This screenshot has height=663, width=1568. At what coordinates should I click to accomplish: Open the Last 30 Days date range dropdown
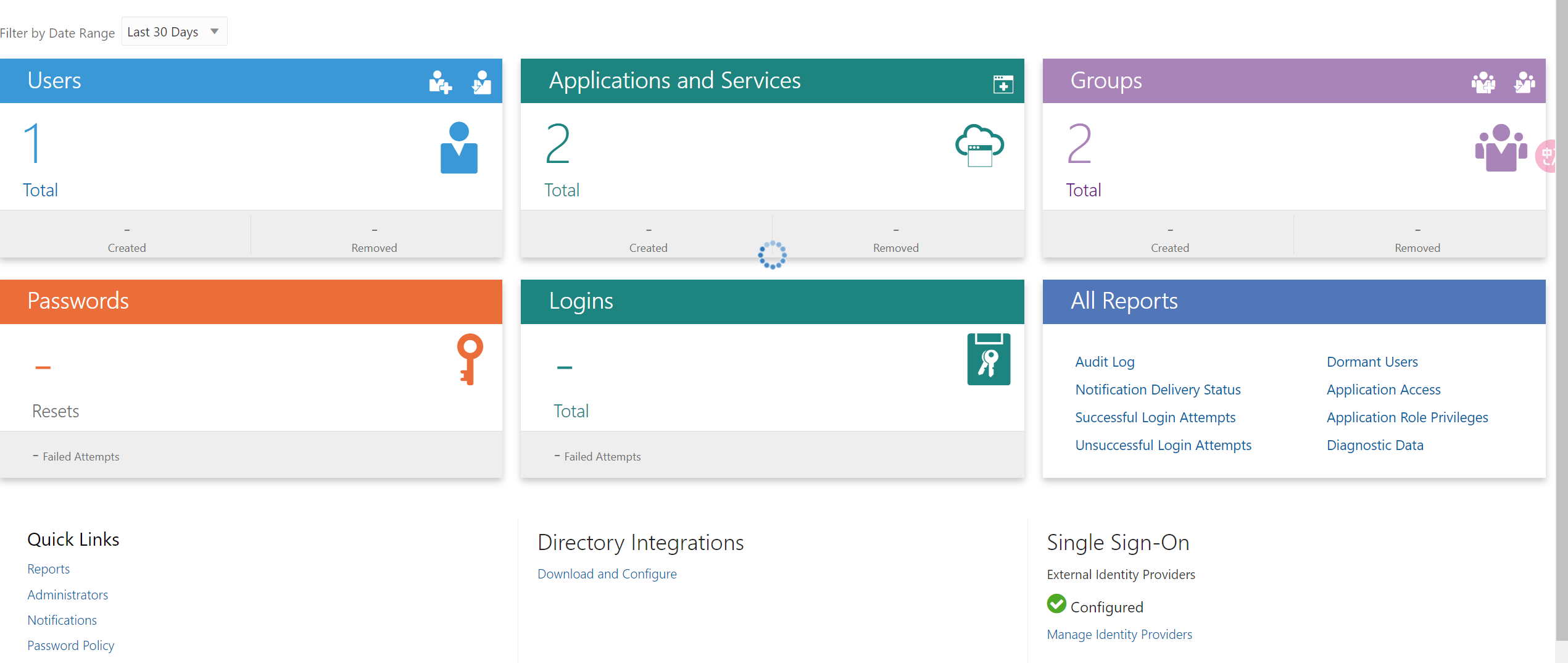[174, 31]
